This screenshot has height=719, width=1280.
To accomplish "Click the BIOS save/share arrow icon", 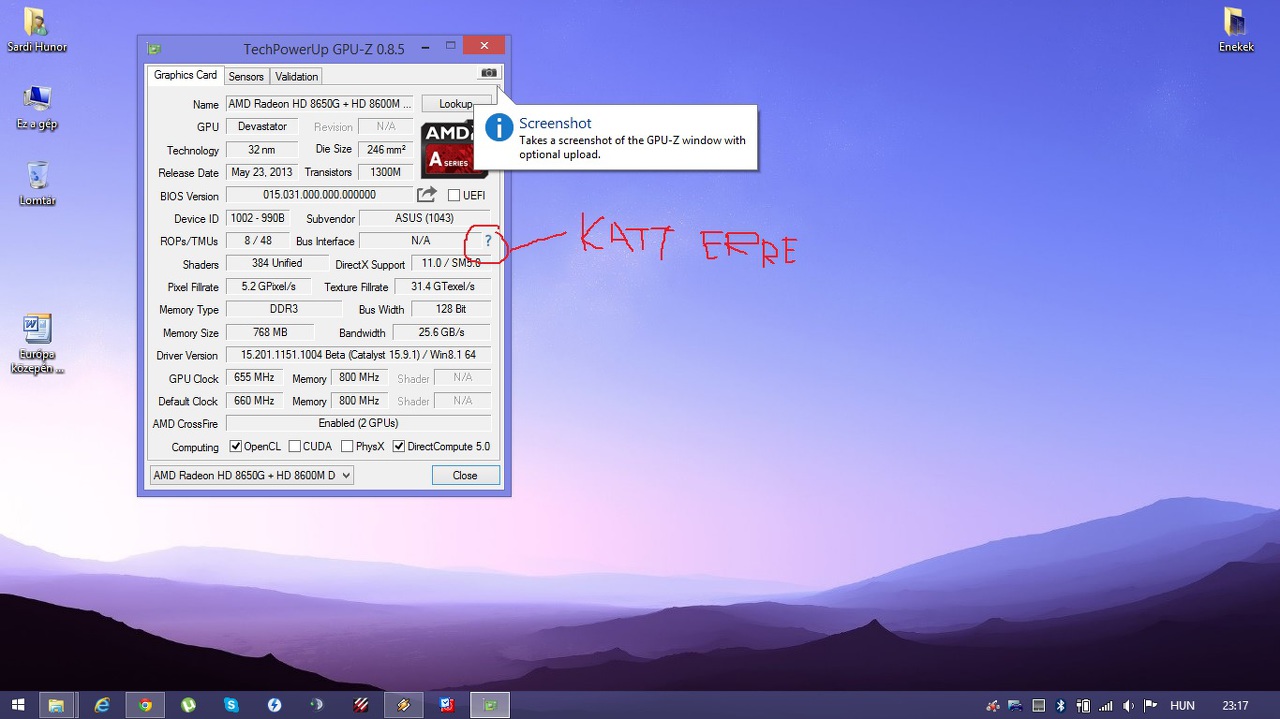I will pos(427,194).
